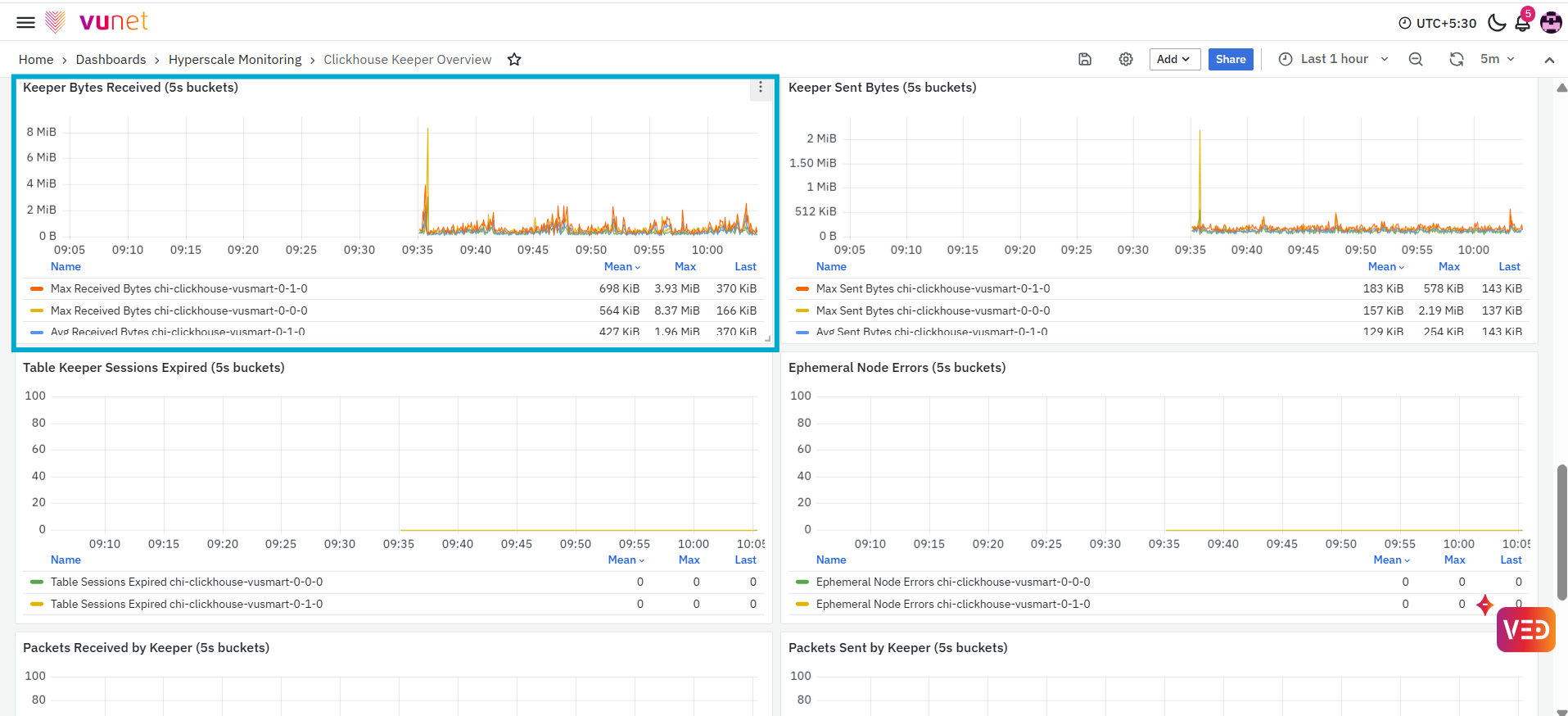Screen dimensions: 1568x716
Task: Zoom out the time range
Action: (x=1416, y=59)
